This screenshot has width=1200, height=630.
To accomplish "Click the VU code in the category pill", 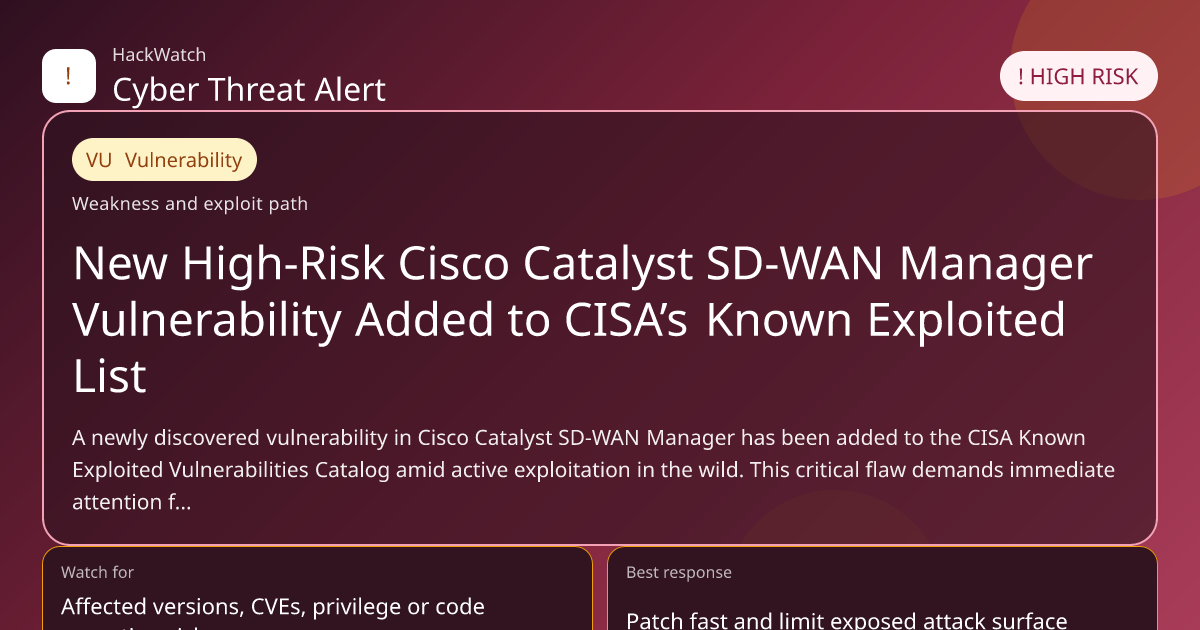I will [x=99, y=160].
